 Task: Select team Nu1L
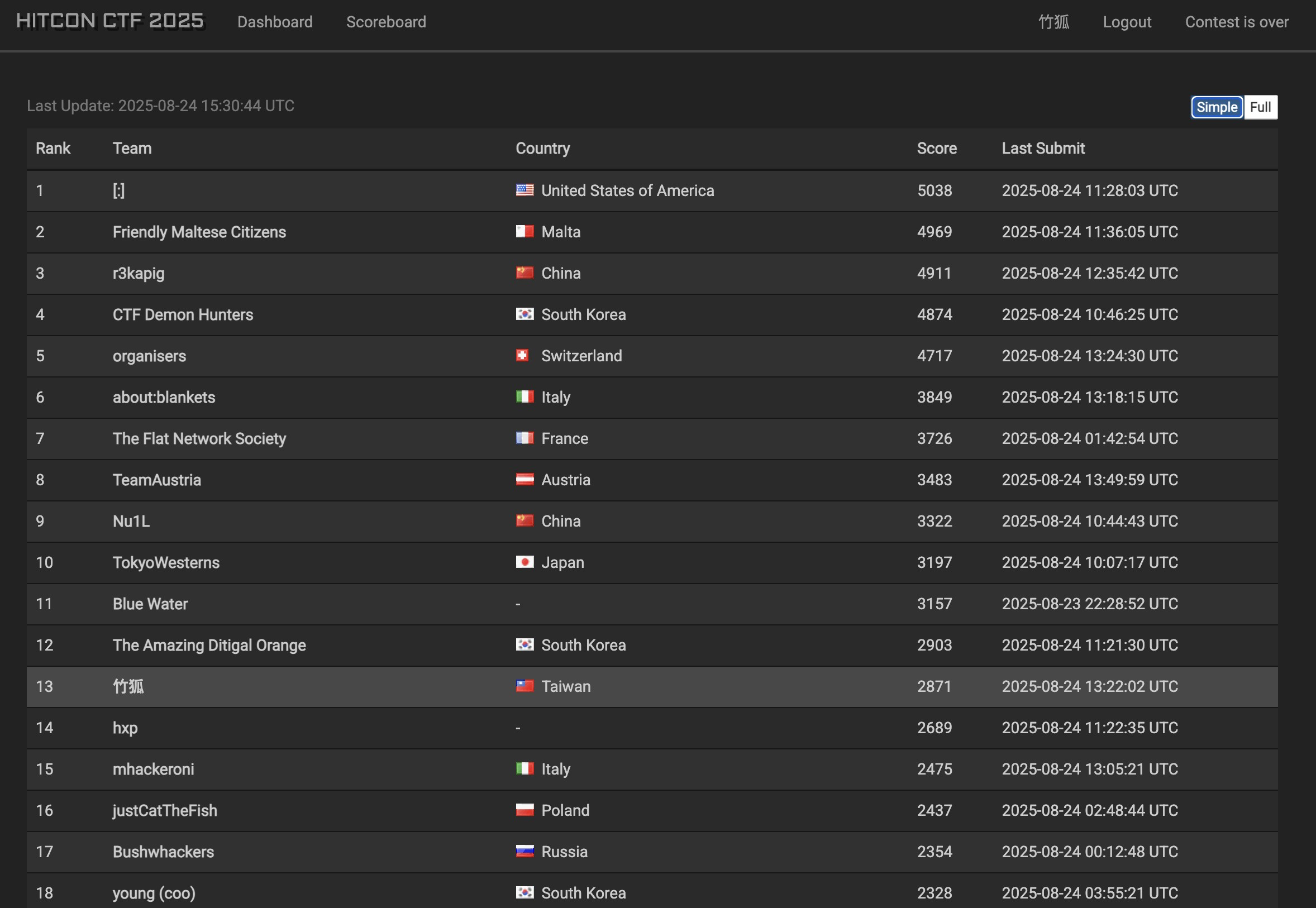[131, 521]
